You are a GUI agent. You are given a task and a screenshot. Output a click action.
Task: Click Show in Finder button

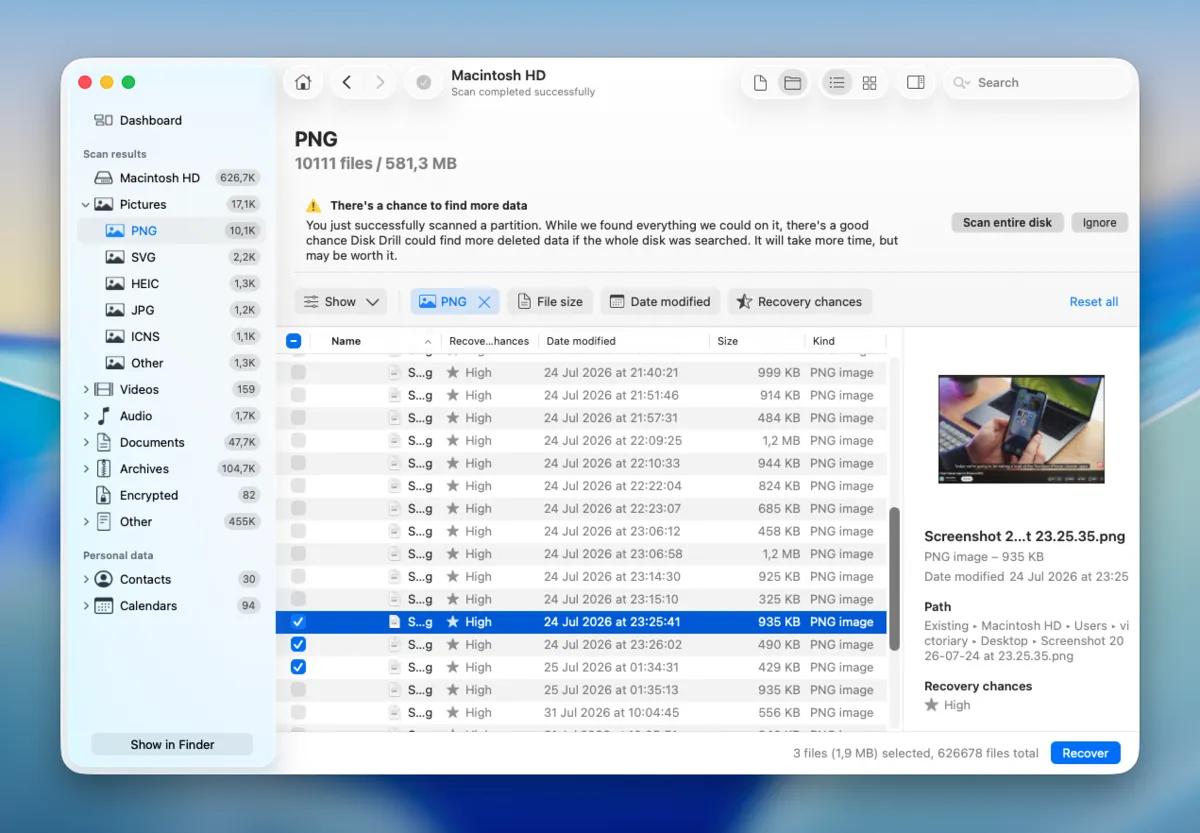click(172, 745)
